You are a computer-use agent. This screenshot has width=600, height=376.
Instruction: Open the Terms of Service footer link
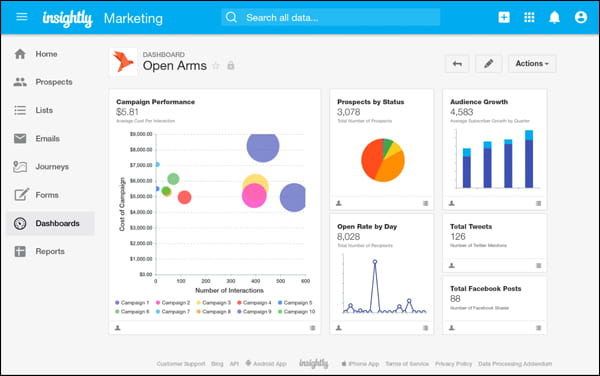tap(407, 364)
